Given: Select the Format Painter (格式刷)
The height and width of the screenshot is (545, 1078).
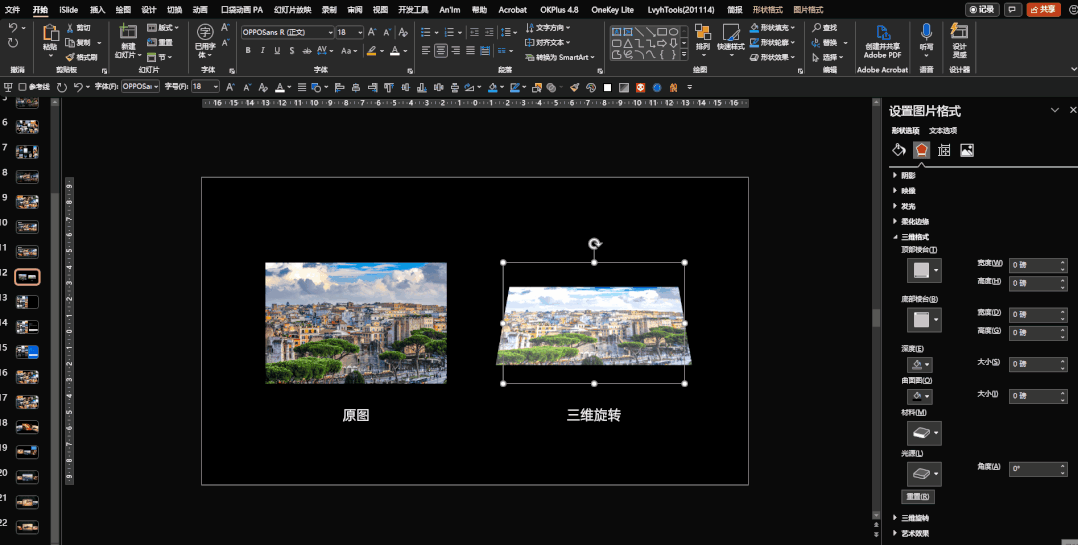Looking at the screenshot, I should [x=81, y=57].
